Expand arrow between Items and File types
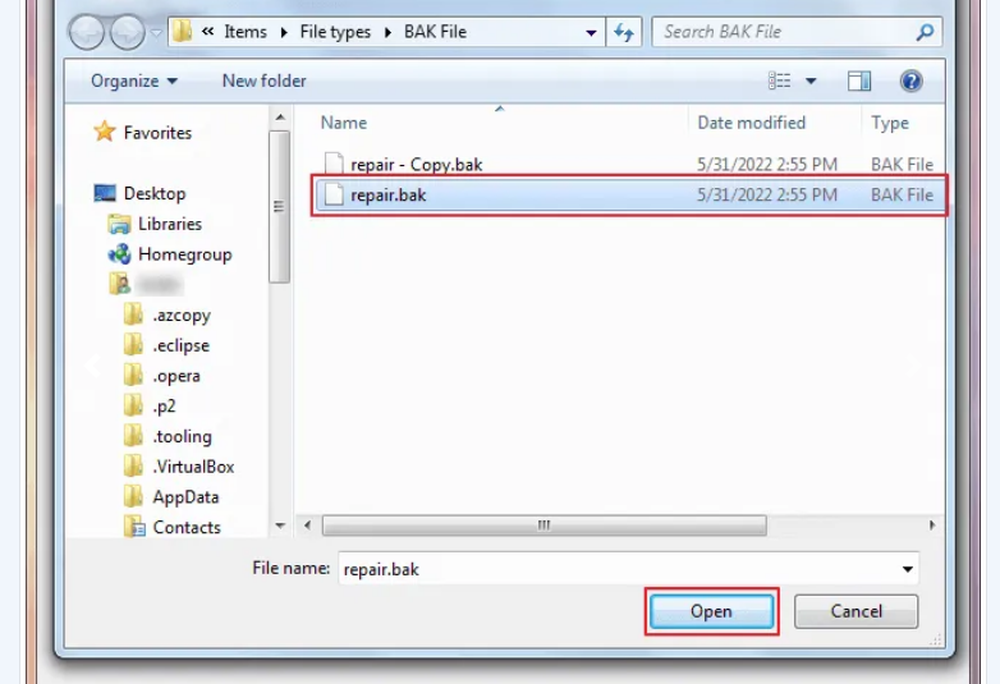1000x684 pixels. click(284, 32)
